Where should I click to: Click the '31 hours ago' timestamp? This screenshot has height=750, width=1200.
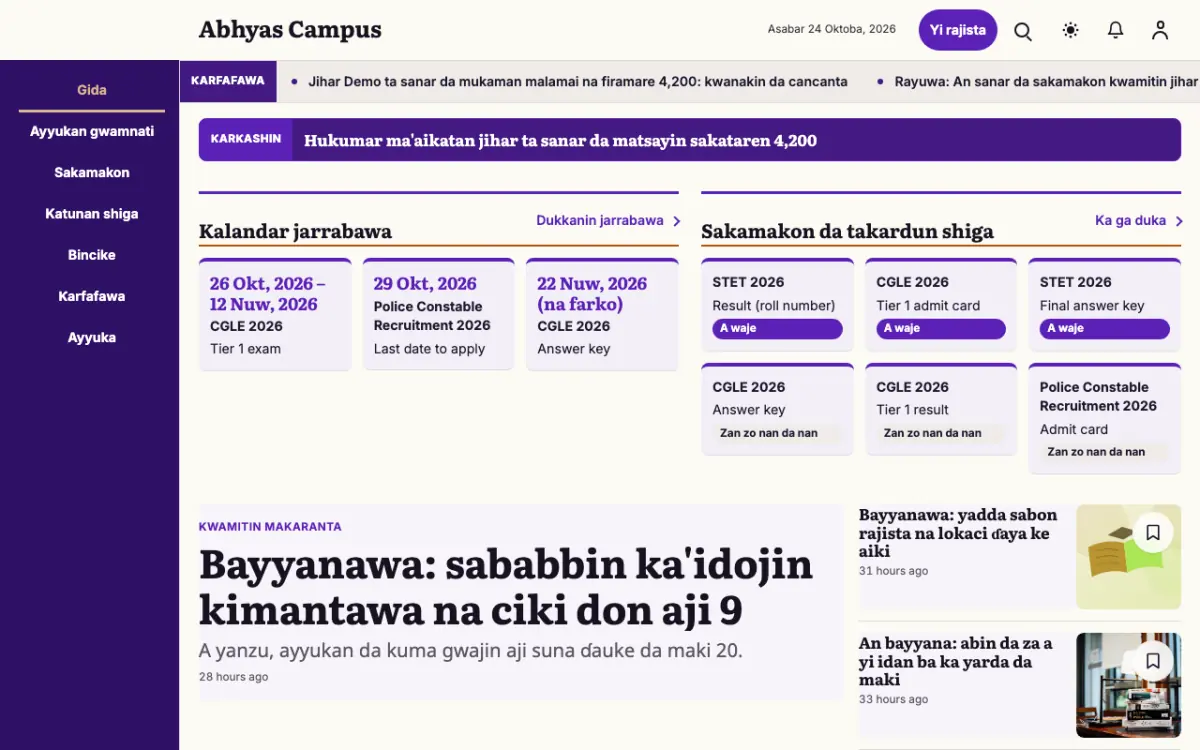point(893,571)
